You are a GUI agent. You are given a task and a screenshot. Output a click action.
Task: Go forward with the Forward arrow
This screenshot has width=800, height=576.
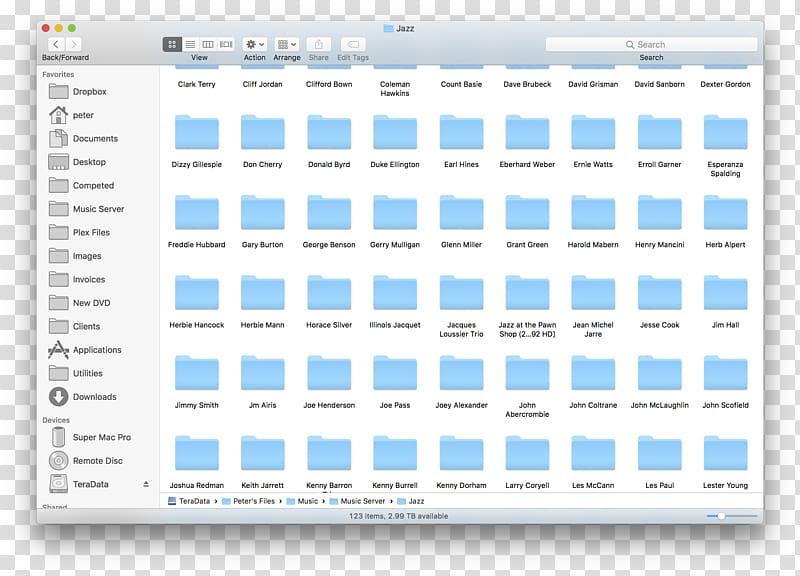[73, 44]
